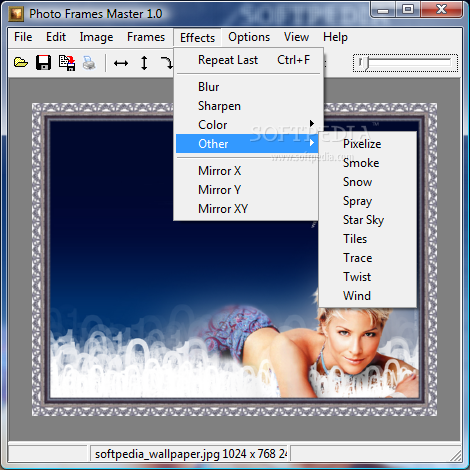Open the Image menu
This screenshot has height=470, width=470.
pyautogui.click(x=96, y=37)
